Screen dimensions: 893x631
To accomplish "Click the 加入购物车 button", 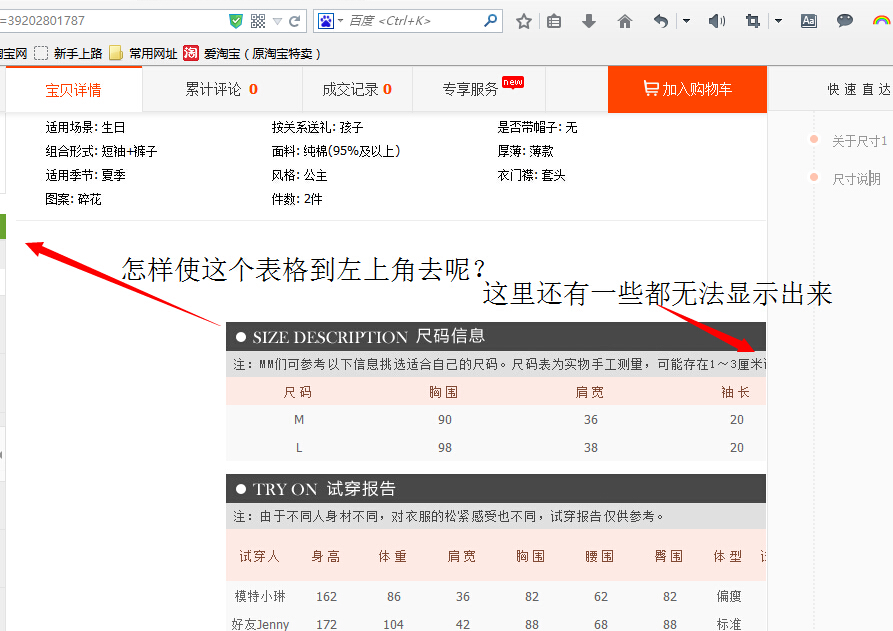I will coord(687,89).
